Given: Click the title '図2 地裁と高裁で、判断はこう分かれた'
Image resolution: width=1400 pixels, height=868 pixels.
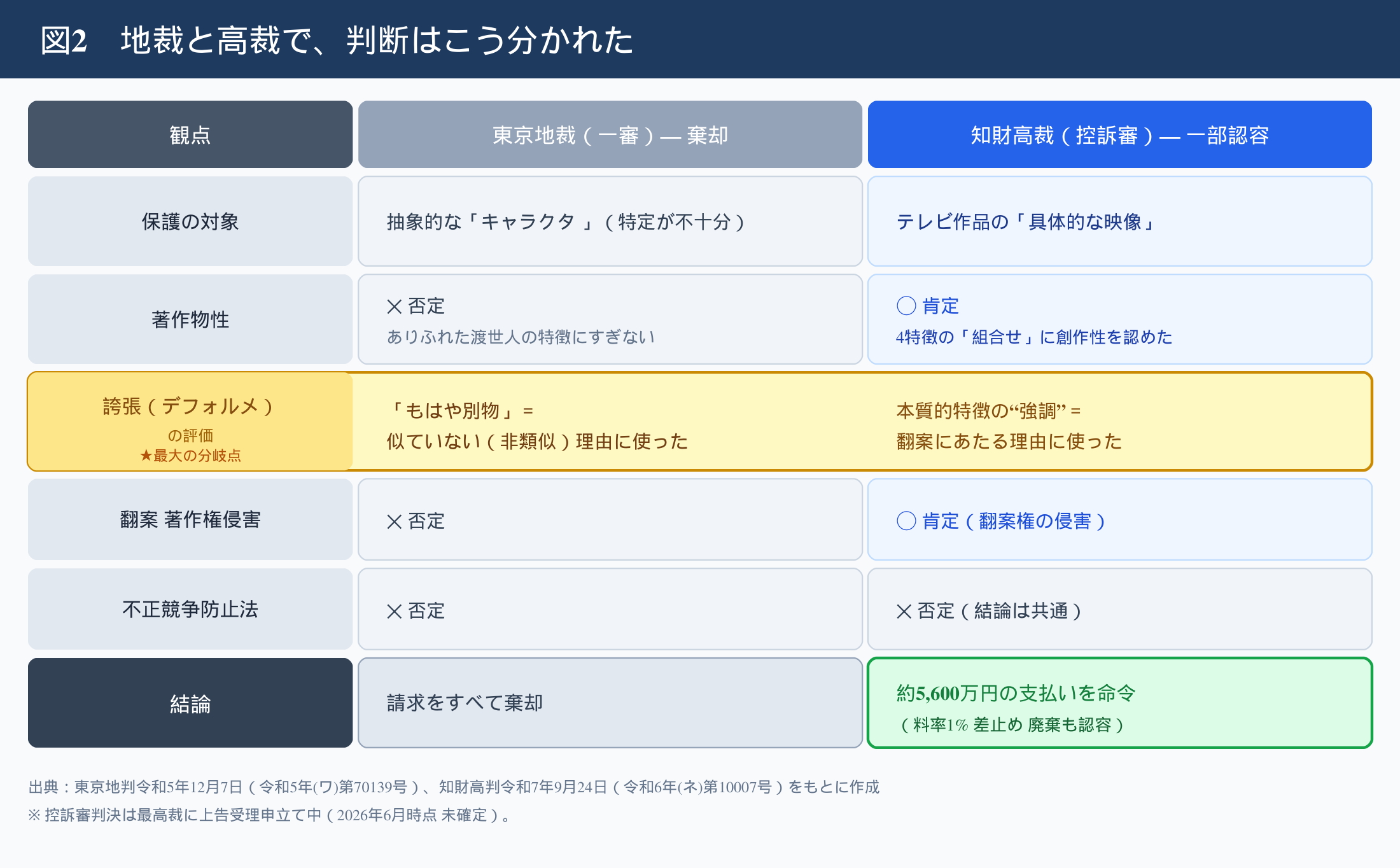Looking at the screenshot, I should [337, 40].
